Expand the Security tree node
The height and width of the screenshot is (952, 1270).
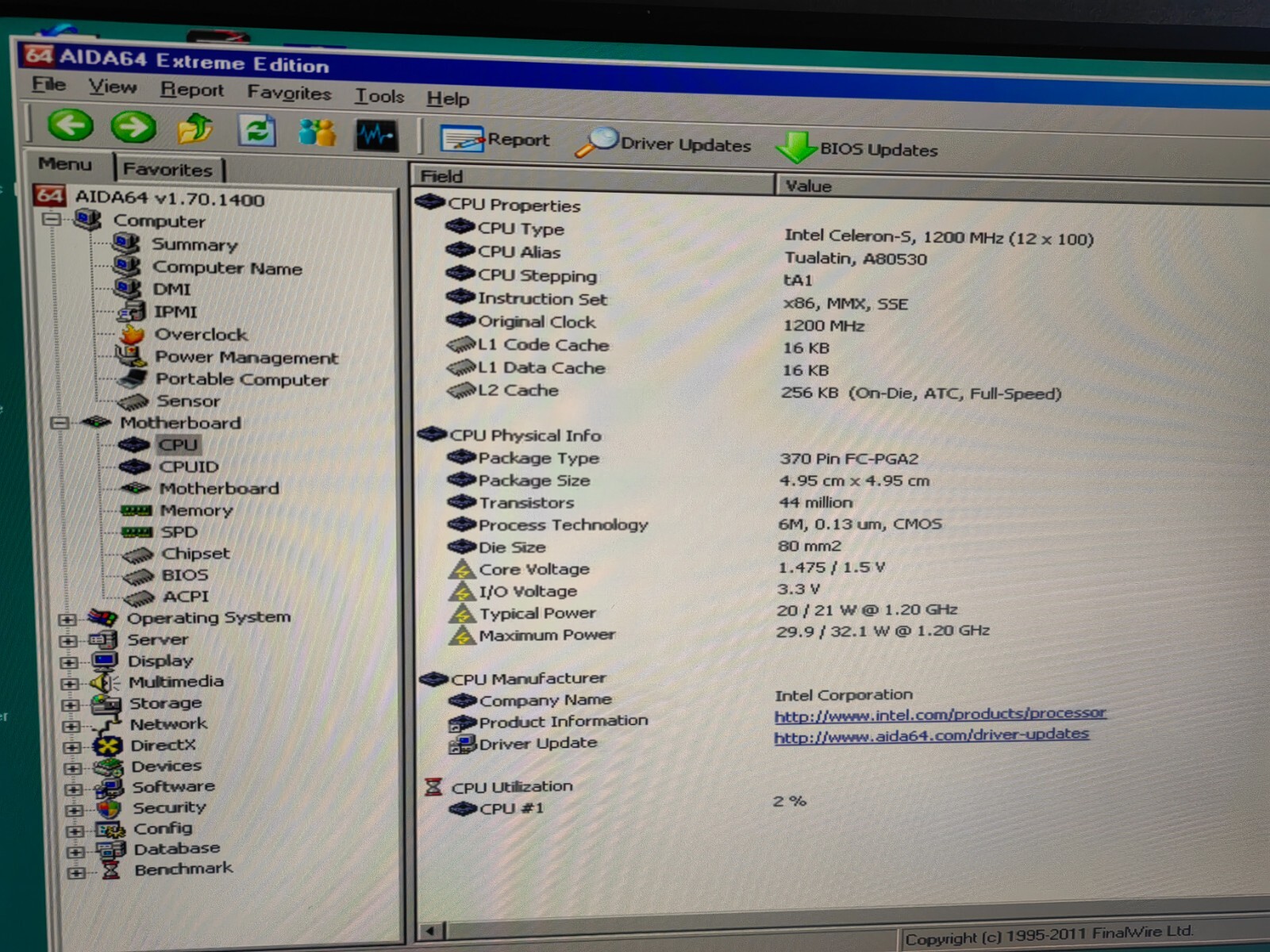pos(75,810)
